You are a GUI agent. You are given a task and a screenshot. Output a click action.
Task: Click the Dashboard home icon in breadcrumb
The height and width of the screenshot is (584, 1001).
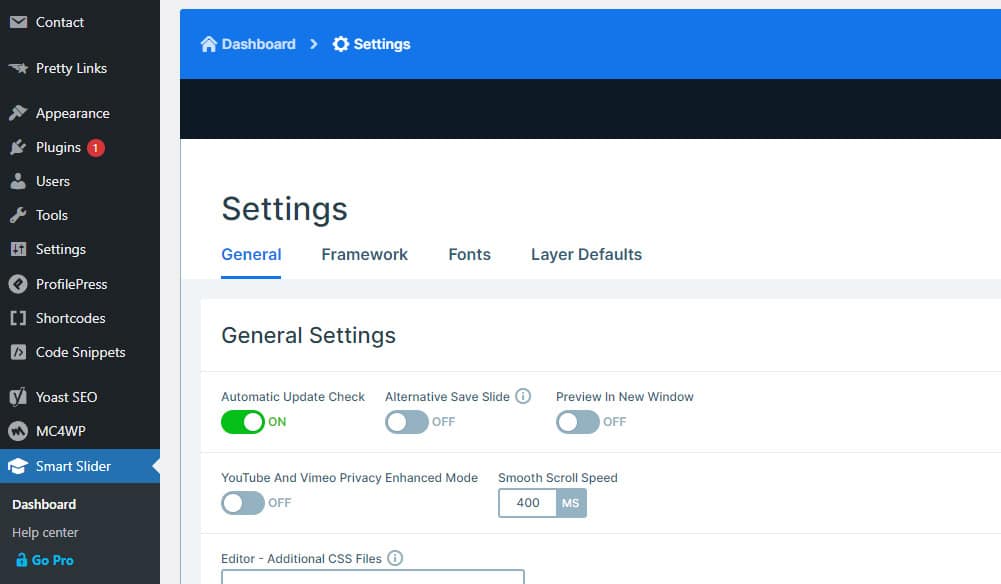(209, 44)
